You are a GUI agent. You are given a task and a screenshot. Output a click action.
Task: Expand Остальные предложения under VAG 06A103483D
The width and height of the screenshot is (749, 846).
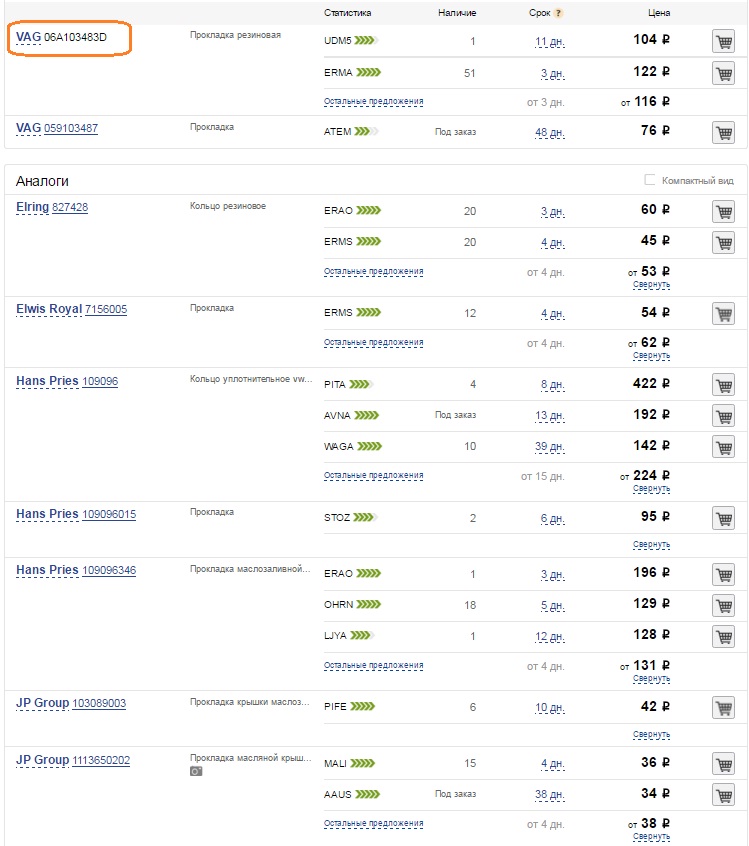coord(373,101)
